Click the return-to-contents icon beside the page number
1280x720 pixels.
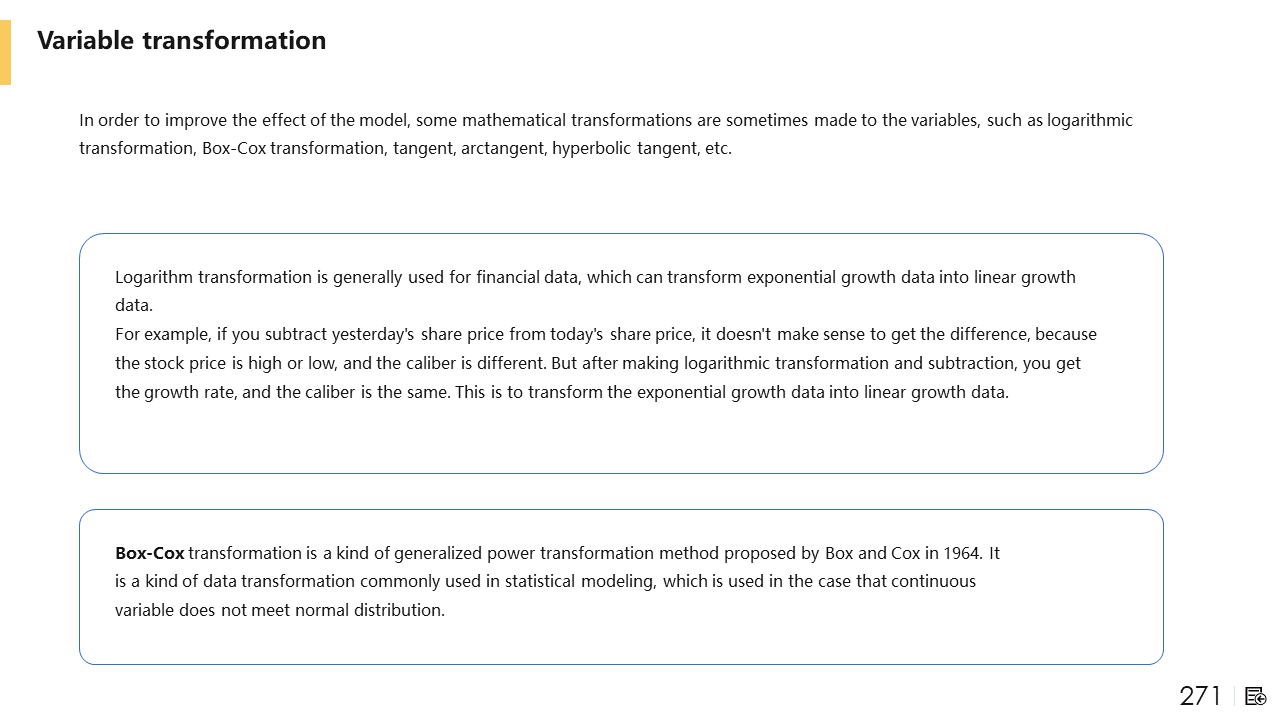[x=1256, y=696]
